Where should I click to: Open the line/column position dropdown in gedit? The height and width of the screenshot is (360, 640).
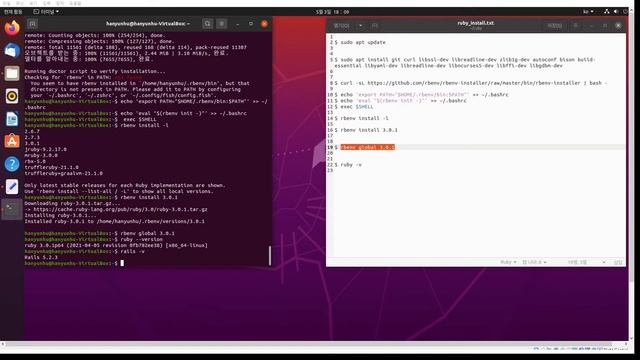[x=586, y=262]
